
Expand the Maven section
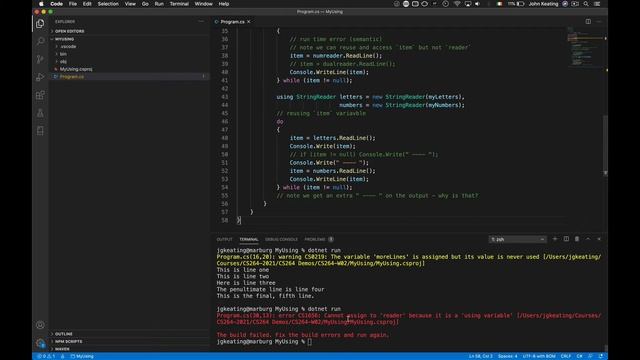click(62, 349)
